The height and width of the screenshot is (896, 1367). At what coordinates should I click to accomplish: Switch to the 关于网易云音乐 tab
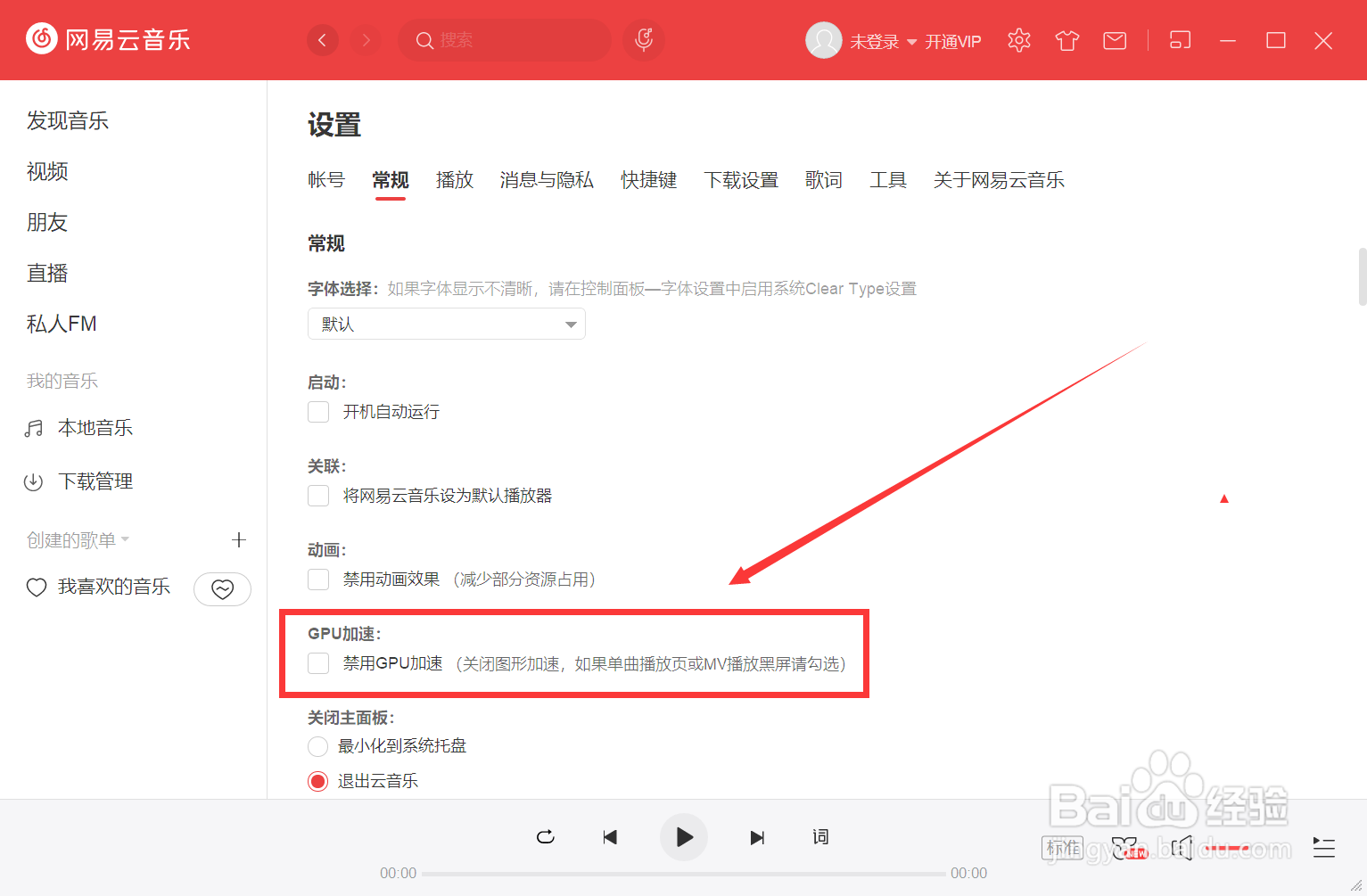pyautogui.click(x=999, y=180)
